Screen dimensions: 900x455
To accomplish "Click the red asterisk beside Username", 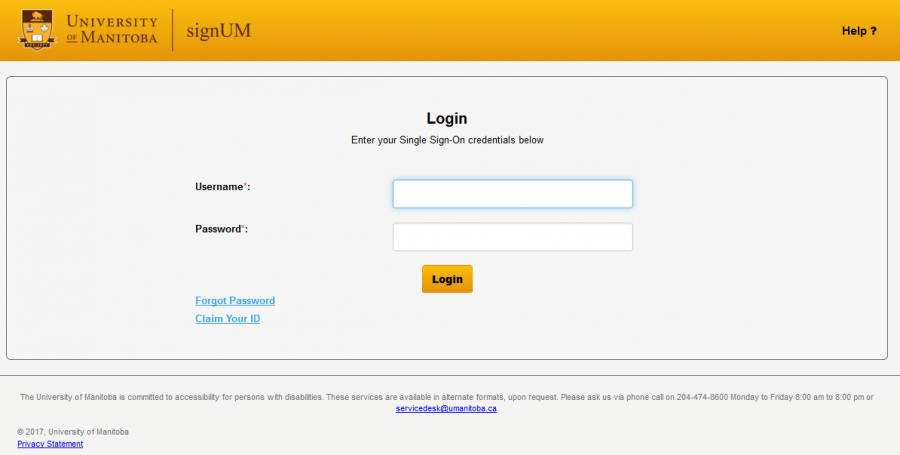I will click(245, 186).
